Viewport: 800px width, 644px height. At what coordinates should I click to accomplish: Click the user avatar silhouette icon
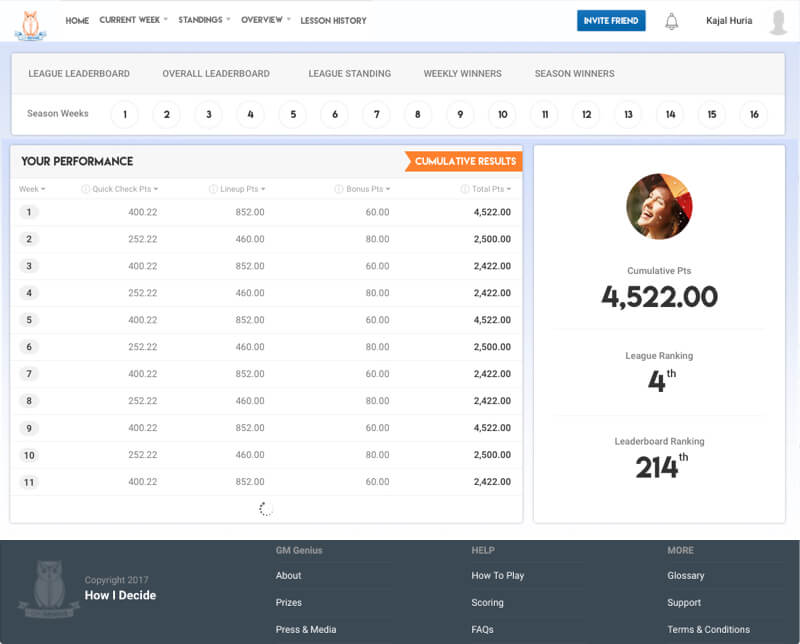coord(778,22)
